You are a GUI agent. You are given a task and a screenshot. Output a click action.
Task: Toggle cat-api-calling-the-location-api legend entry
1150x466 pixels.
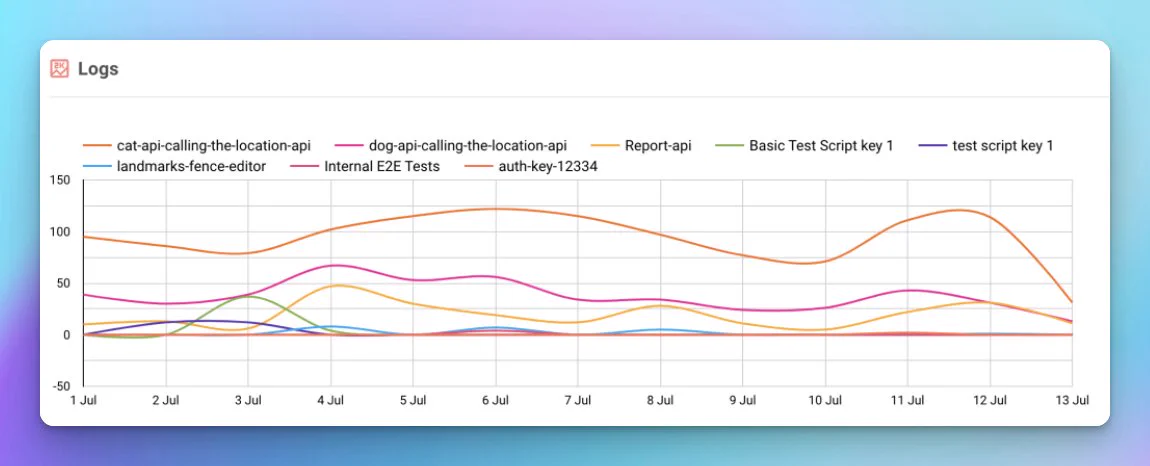click(x=197, y=146)
